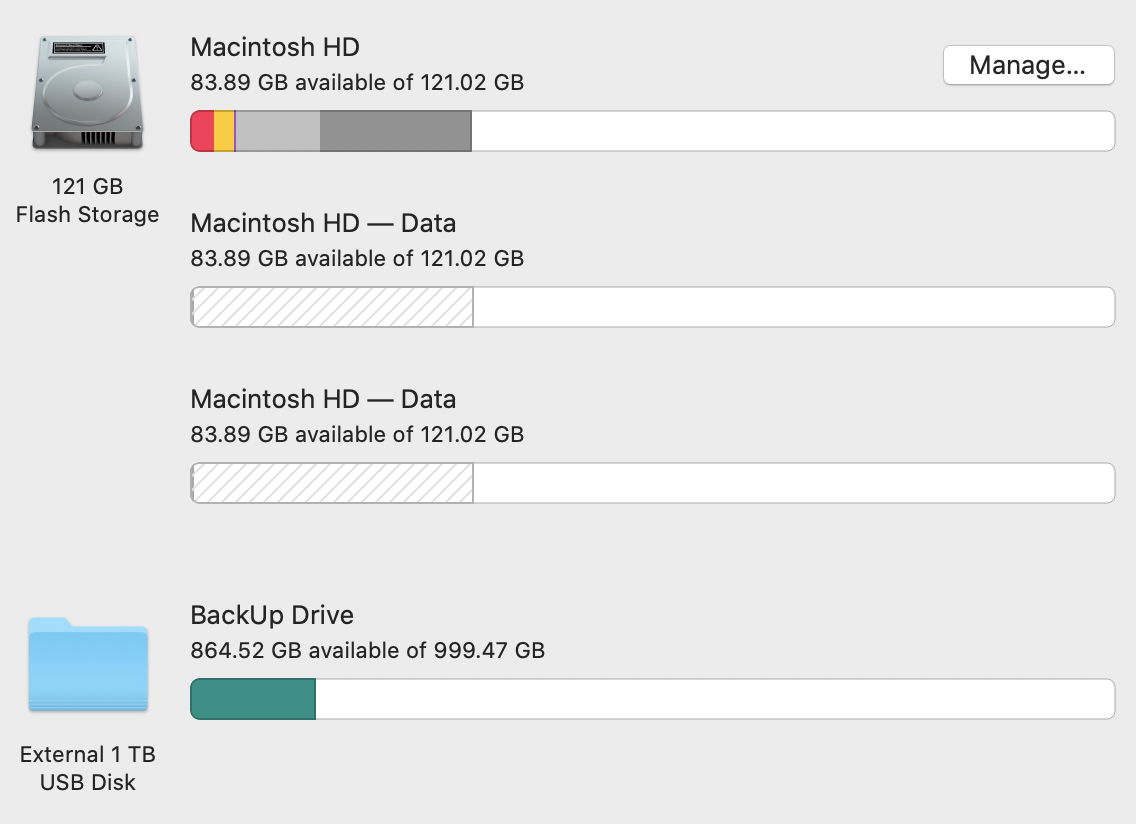Click light gray segment in Macintosh HD bar
Screen dimensions: 1136x824
[277, 132]
